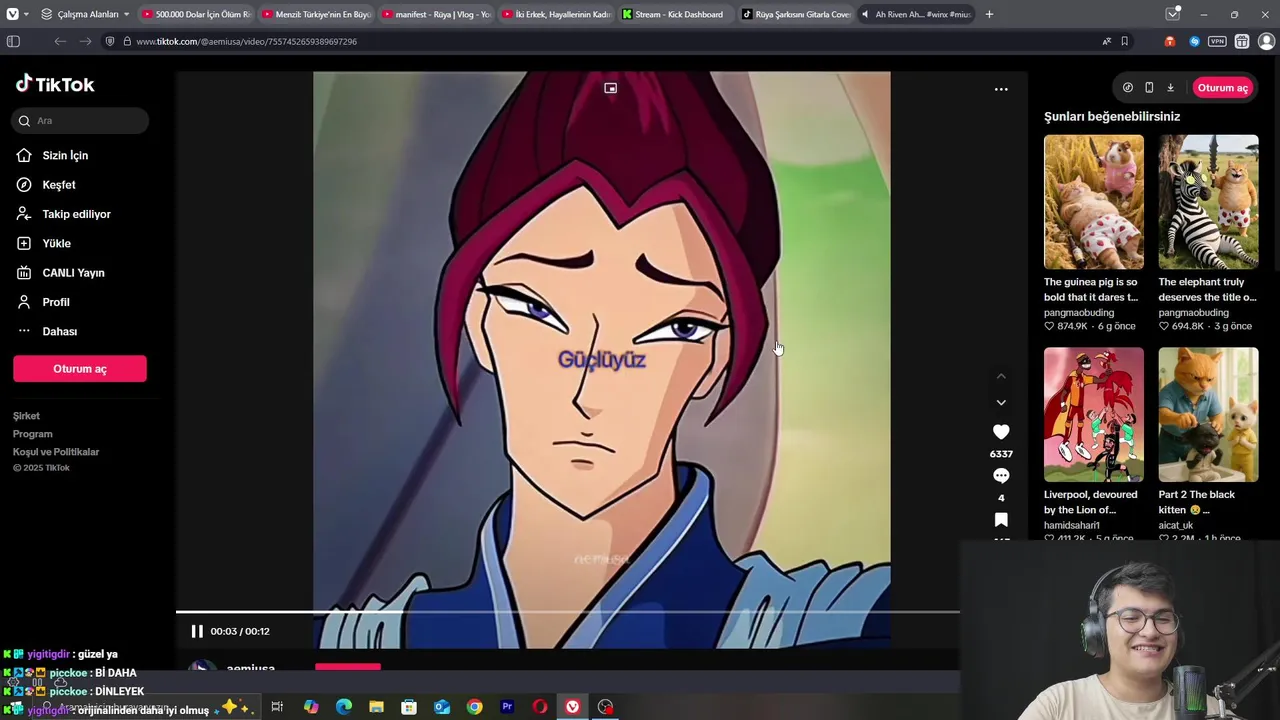Open CANLI Yayın section
This screenshot has width=1280, height=720.
click(73, 273)
